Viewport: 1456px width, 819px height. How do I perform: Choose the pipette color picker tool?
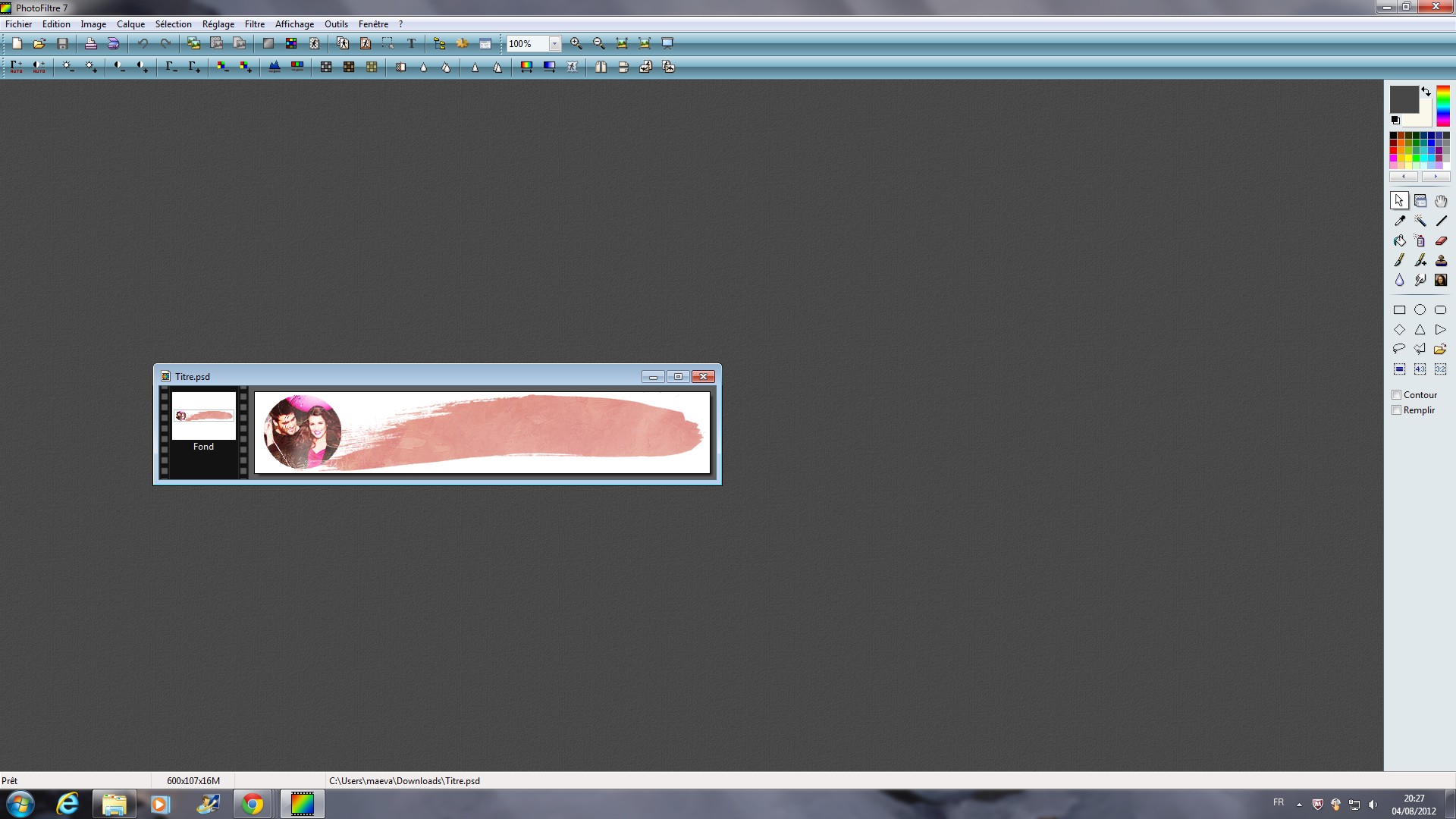(1399, 221)
